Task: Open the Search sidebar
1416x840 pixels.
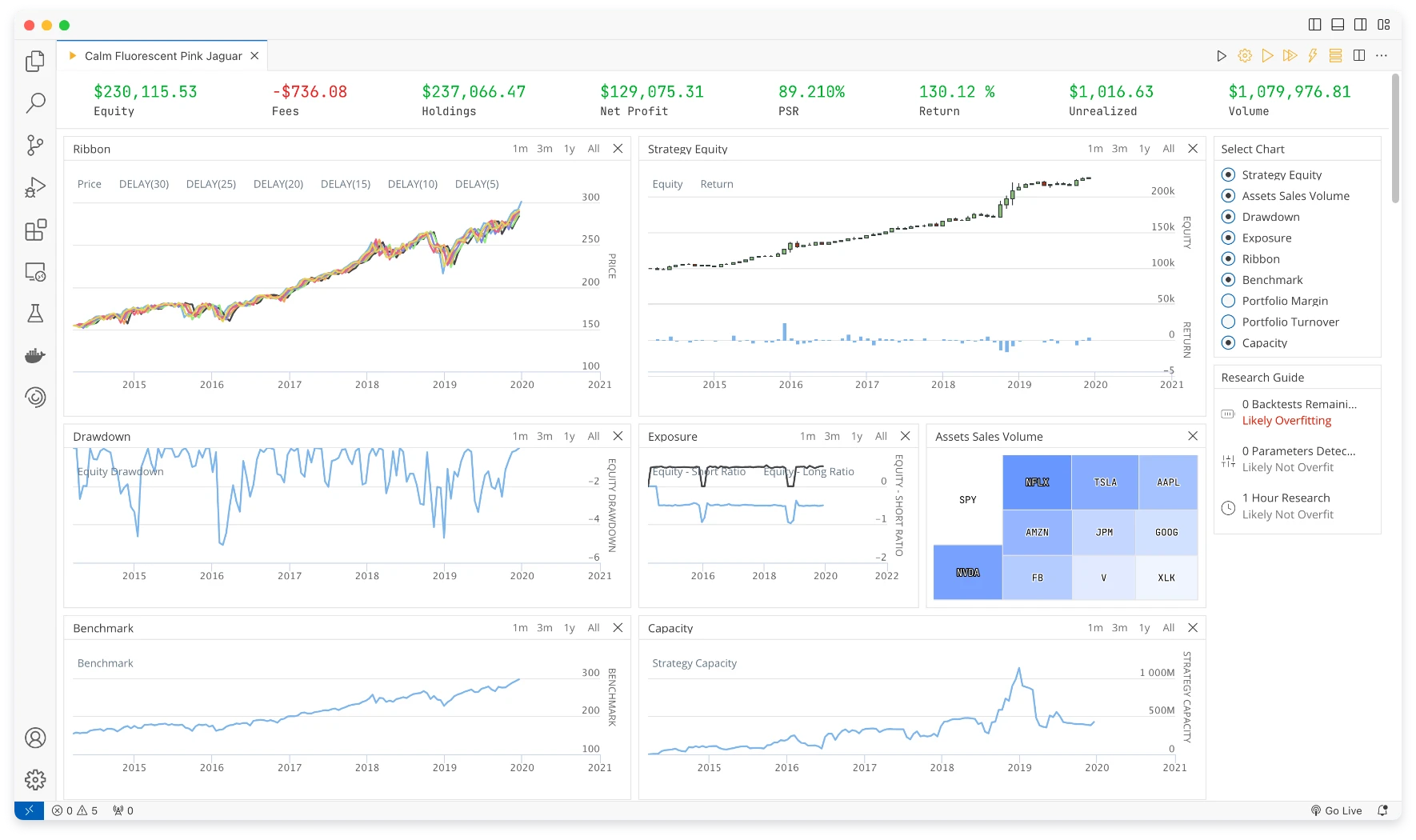Action: pyautogui.click(x=35, y=103)
